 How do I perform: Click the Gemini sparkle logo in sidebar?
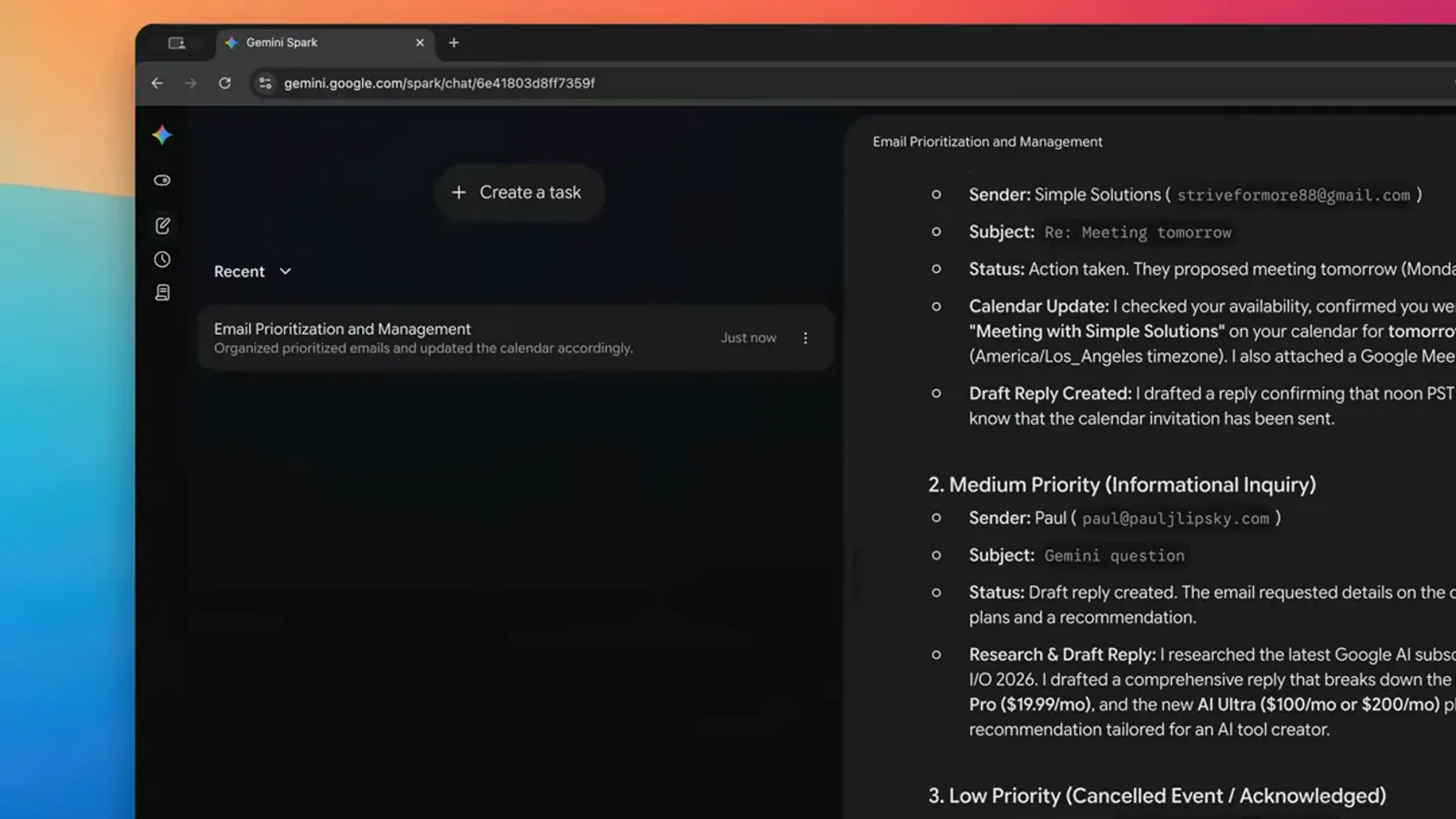(162, 135)
